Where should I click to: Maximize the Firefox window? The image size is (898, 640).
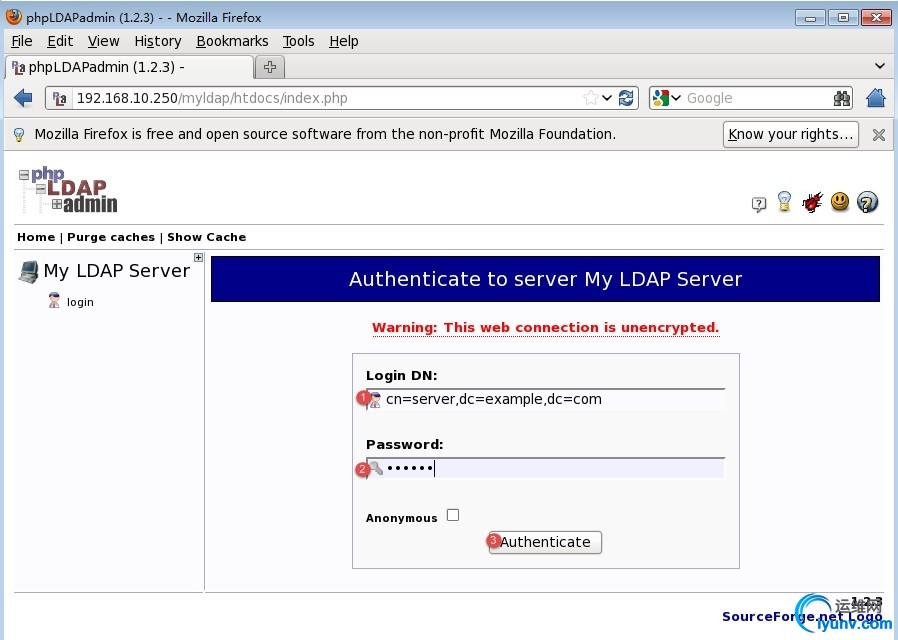[x=843, y=18]
